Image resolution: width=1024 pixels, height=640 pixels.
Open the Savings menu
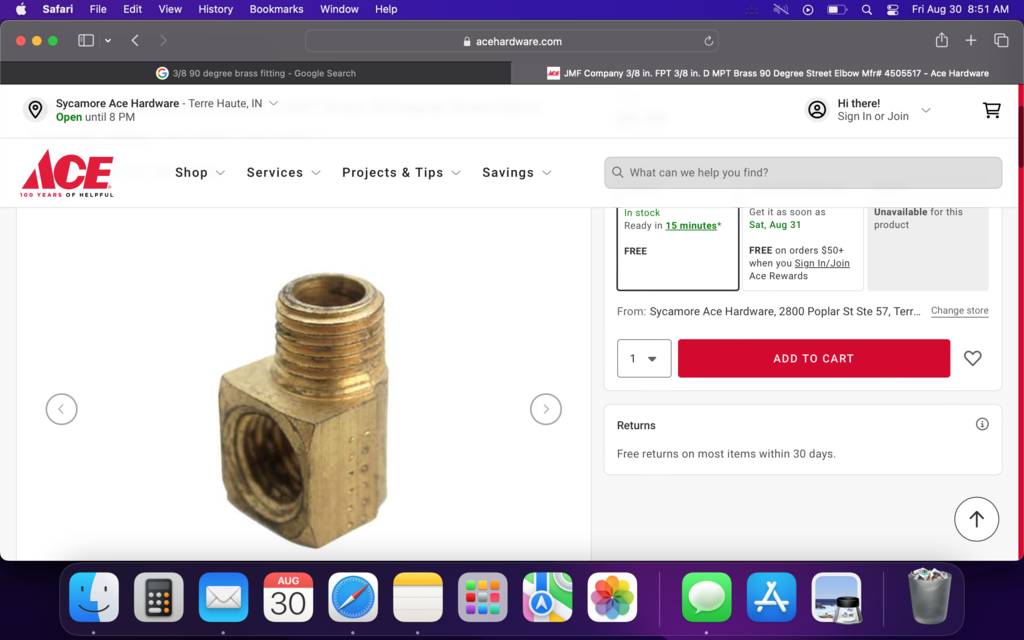coord(516,173)
